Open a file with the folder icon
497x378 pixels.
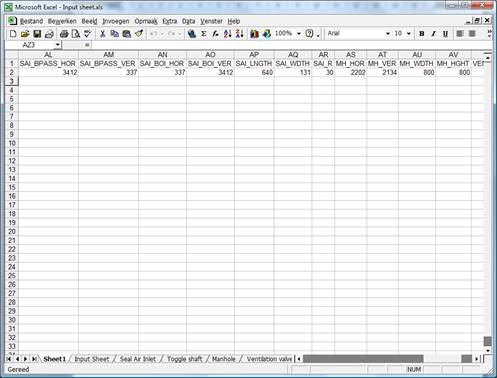pos(25,34)
